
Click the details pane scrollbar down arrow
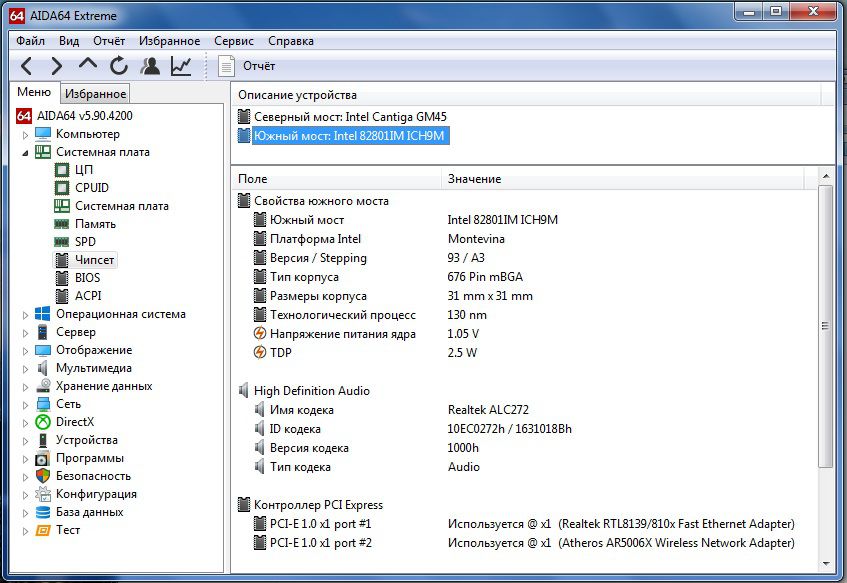point(826,564)
